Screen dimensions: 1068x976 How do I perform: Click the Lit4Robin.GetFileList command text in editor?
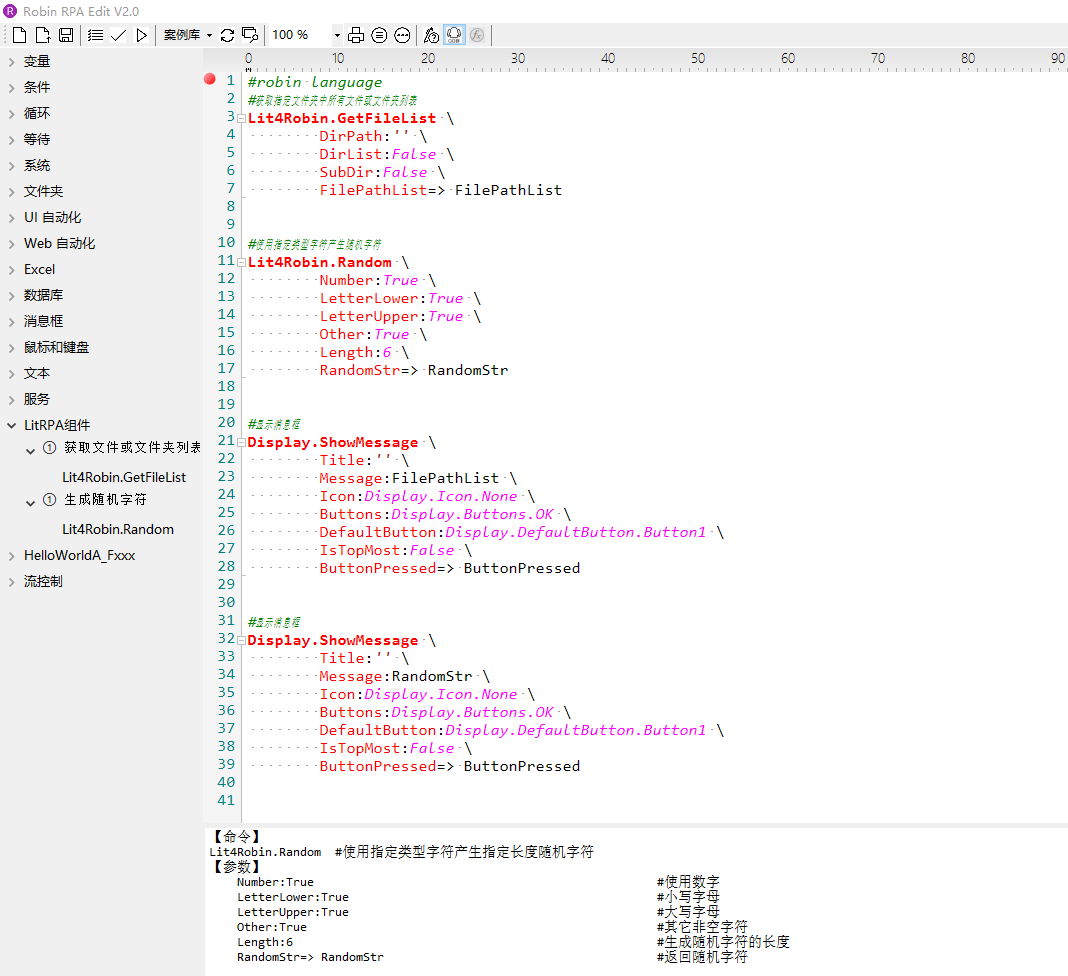342,118
